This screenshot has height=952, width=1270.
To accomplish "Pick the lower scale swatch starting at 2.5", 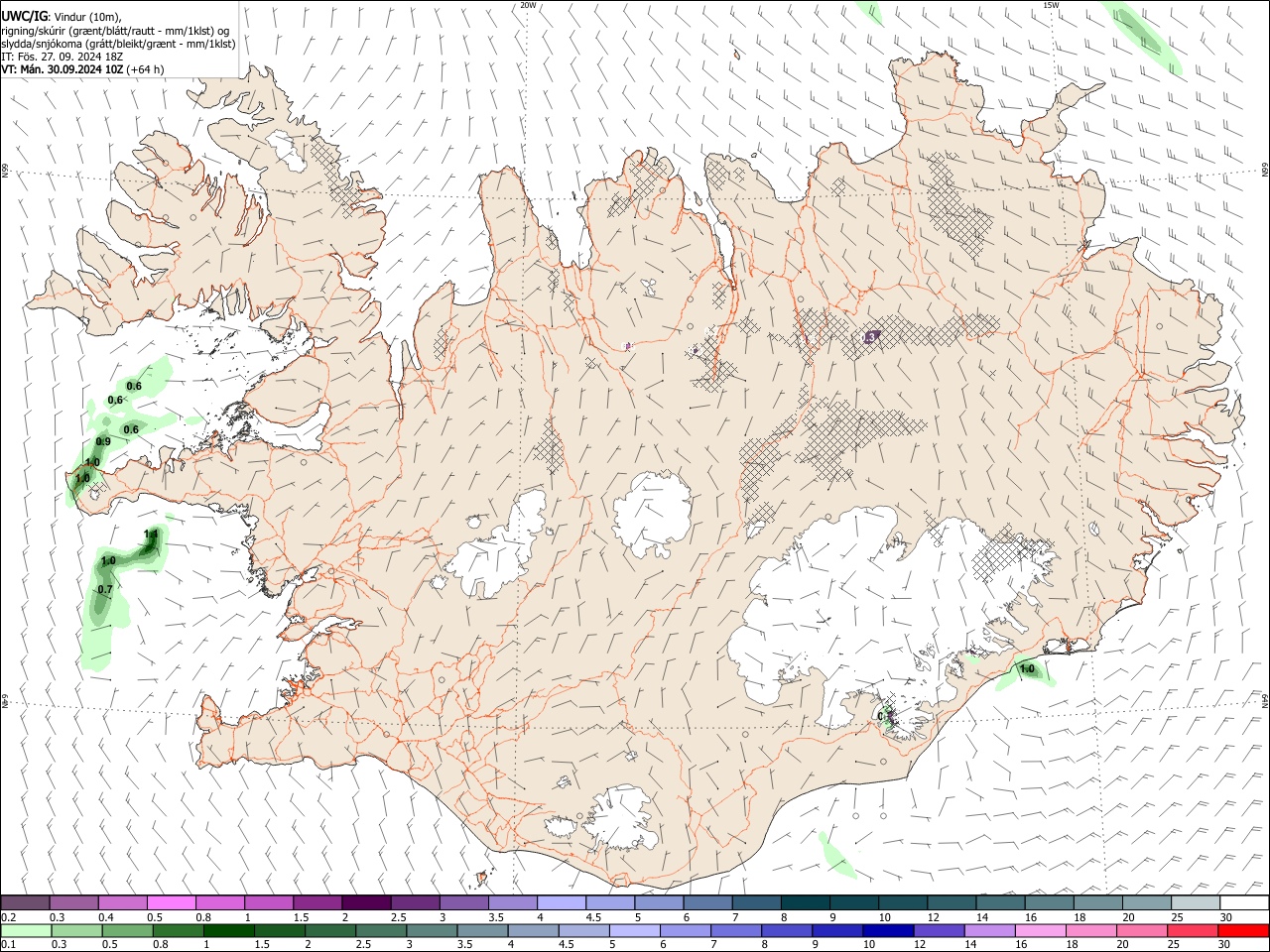I will 381,930.
